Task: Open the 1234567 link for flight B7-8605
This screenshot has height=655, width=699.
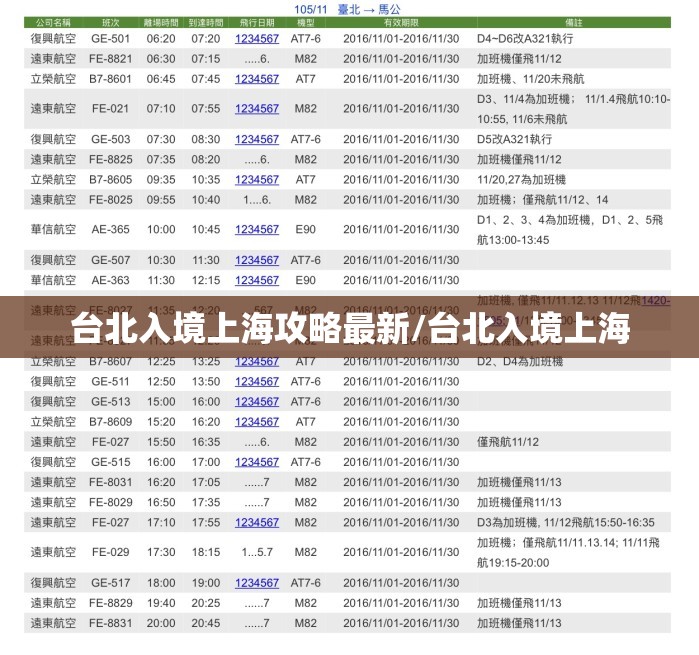Action: coord(257,180)
